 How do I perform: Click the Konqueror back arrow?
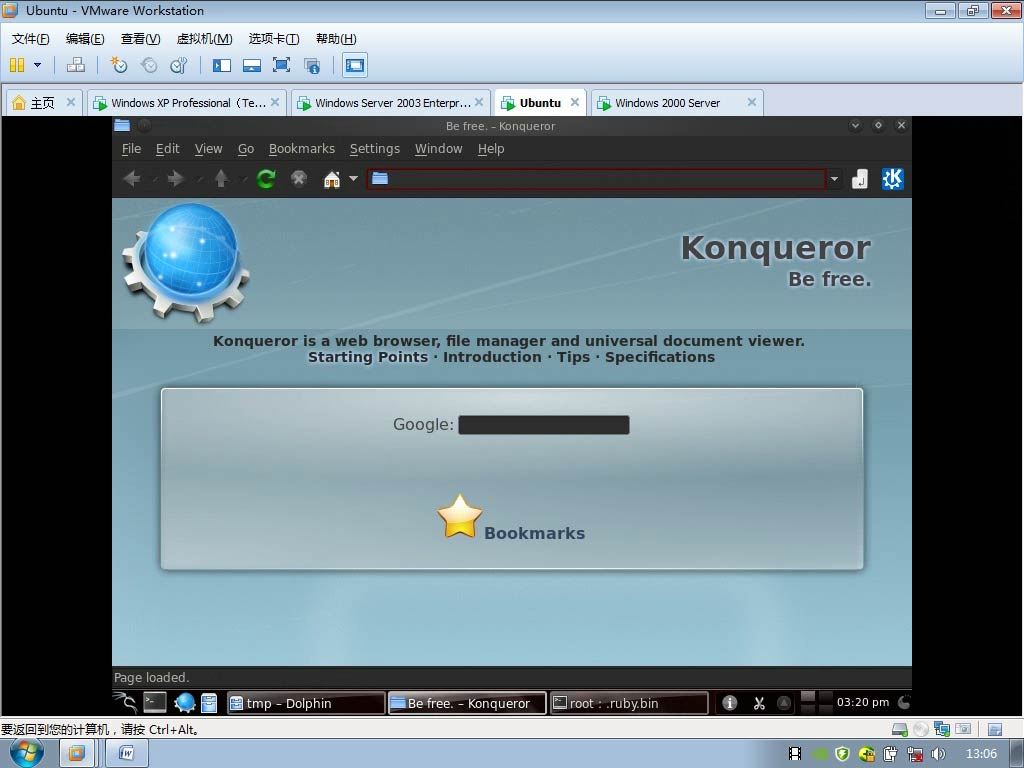(133, 178)
